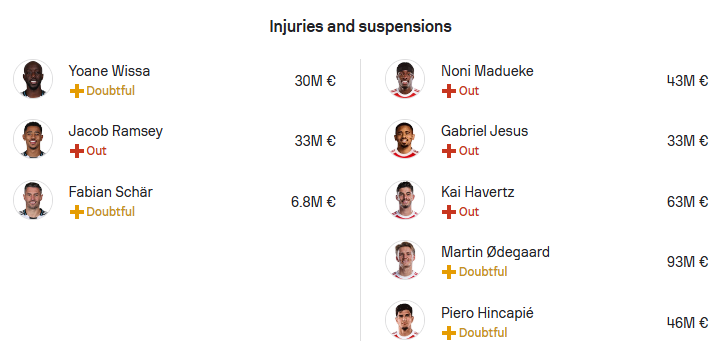Click the Injuries and suspensions heading
The height and width of the screenshot is (360, 721).
tap(360, 27)
